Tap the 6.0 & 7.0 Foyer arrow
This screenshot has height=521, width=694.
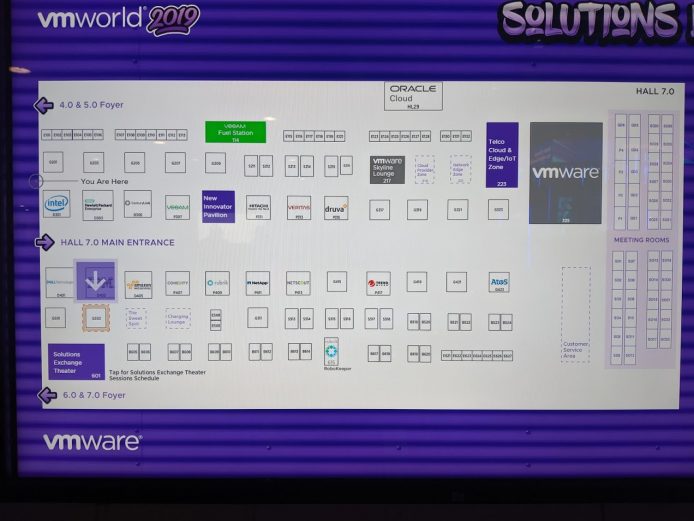47,395
